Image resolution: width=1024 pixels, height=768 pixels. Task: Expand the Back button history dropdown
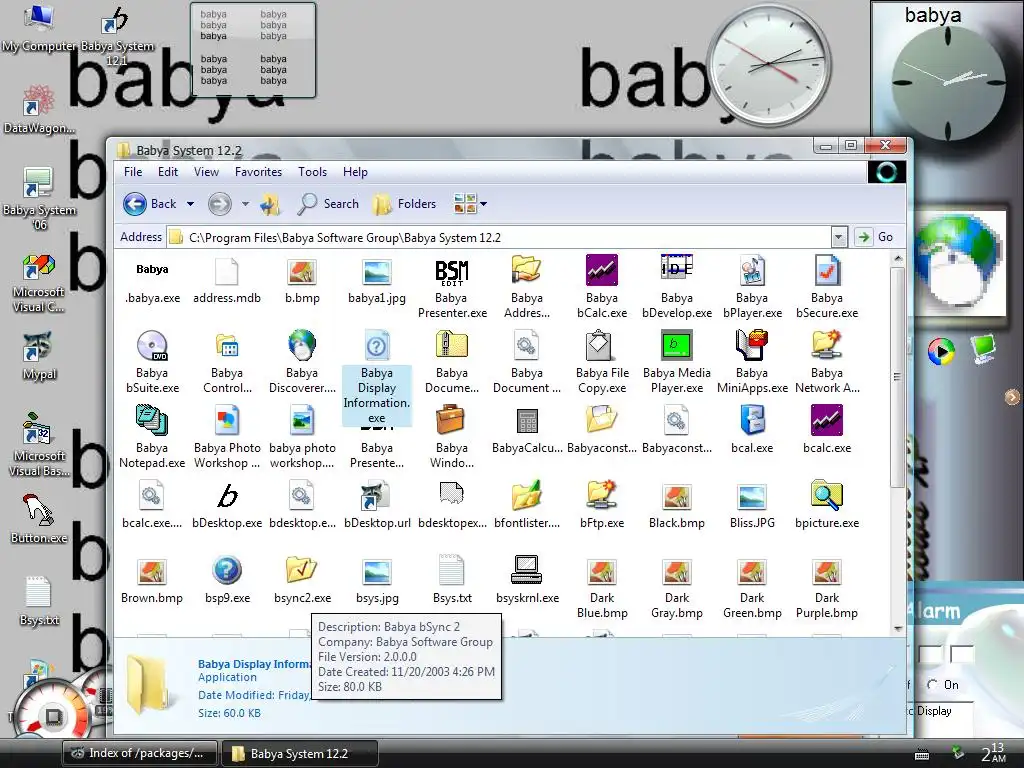tap(190, 204)
